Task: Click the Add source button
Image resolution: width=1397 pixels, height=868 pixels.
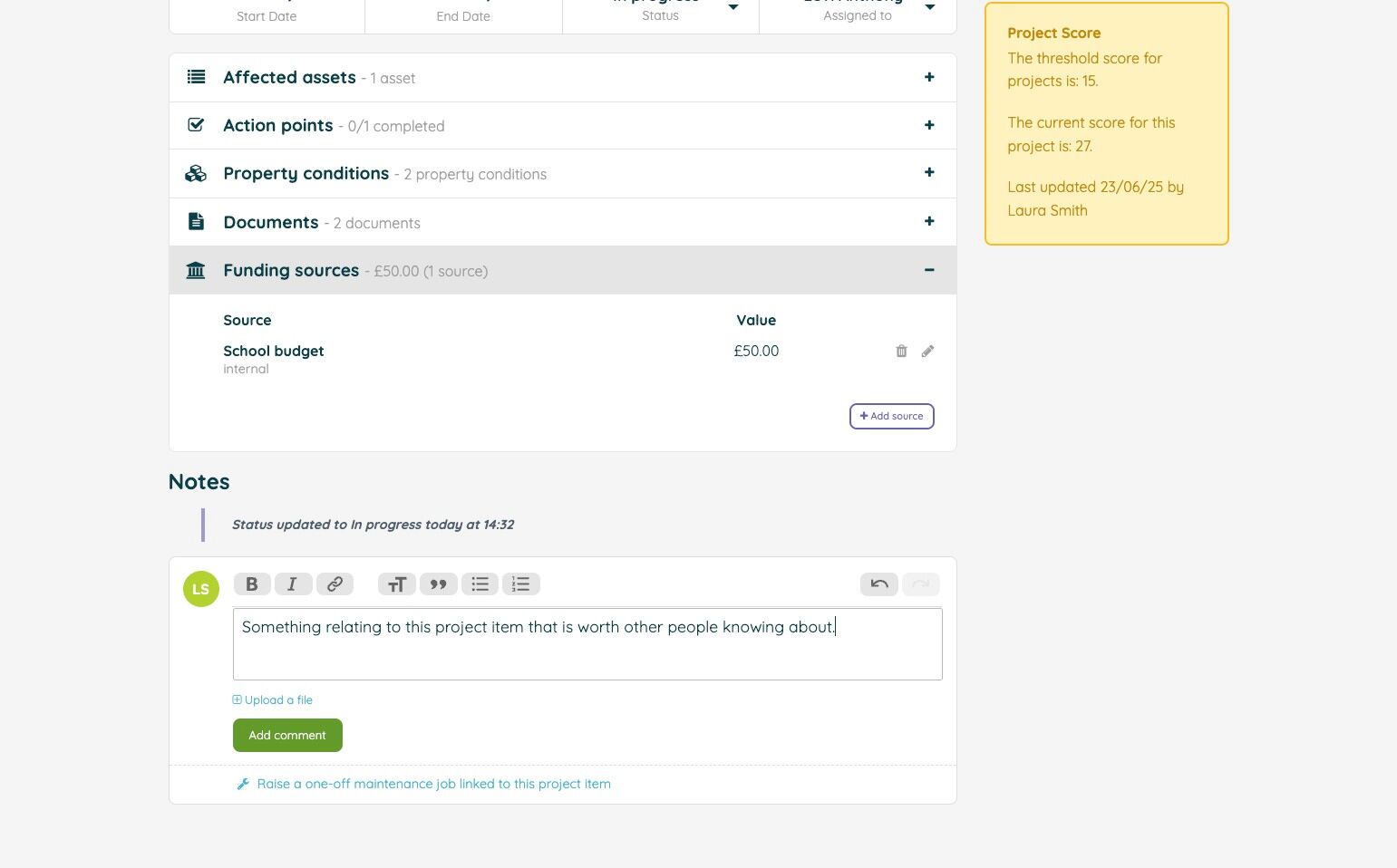Action: click(x=892, y=417)
